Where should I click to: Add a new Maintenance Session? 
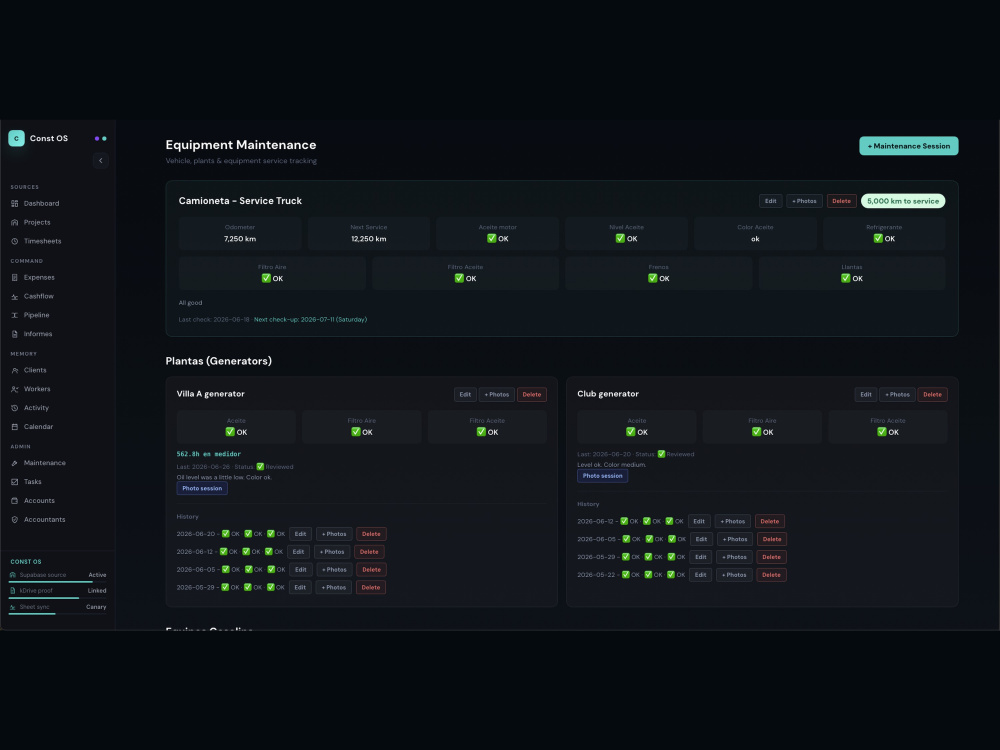909,146
